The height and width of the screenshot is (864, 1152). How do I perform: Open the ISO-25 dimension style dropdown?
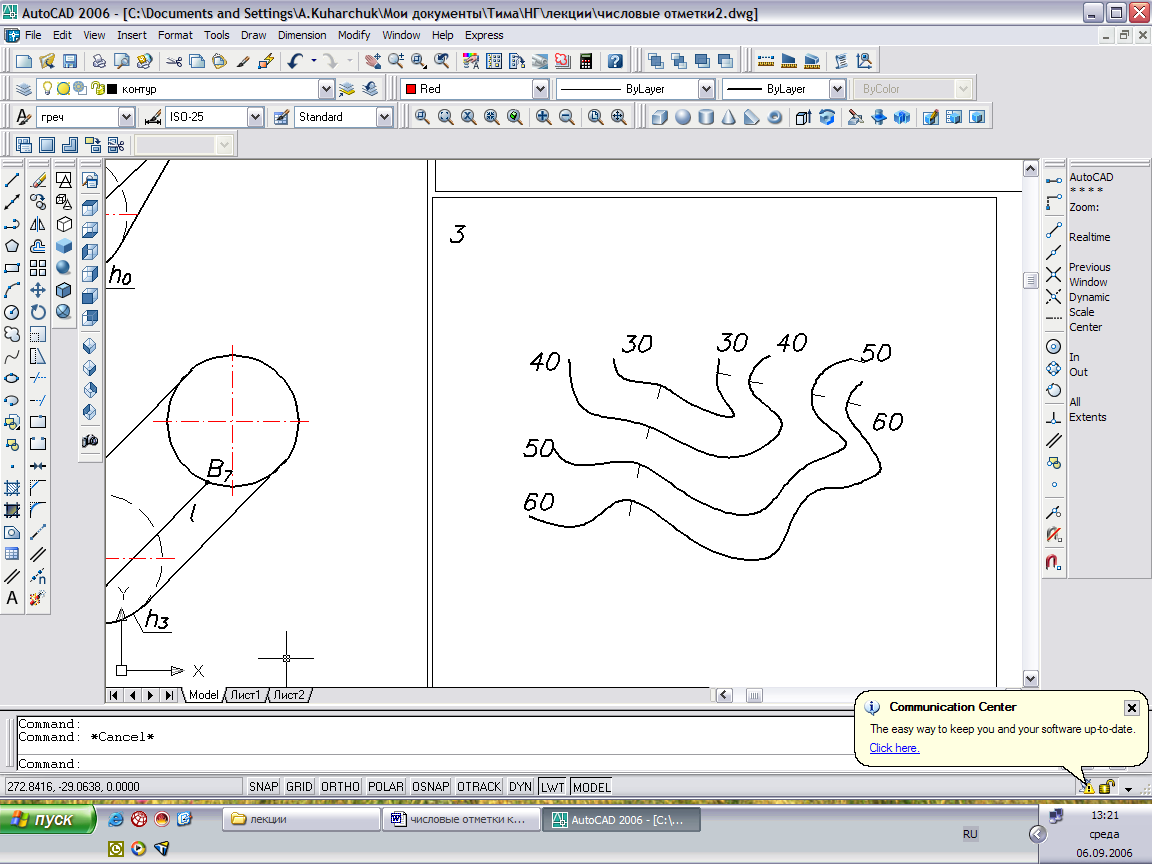pos(255,117)
